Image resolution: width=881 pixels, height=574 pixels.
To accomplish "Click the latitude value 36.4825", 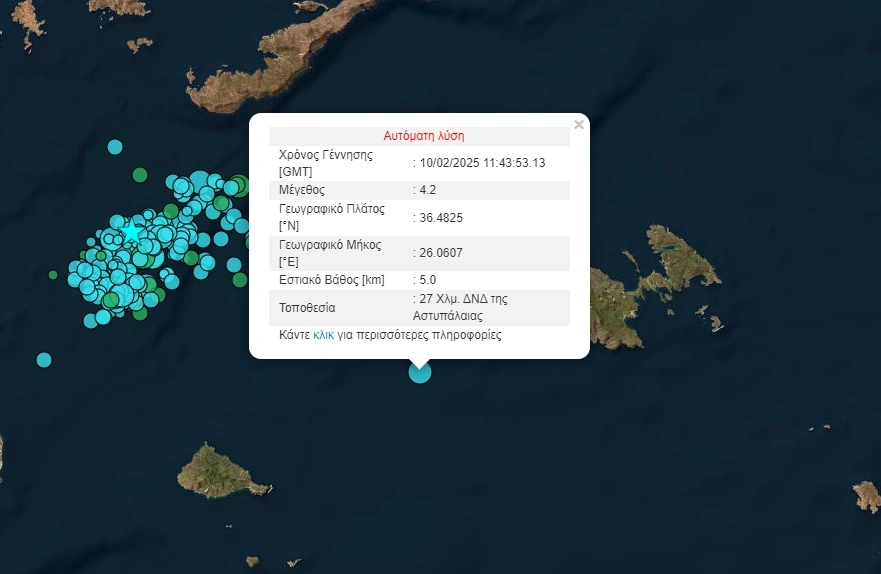I will click(442, 217).
